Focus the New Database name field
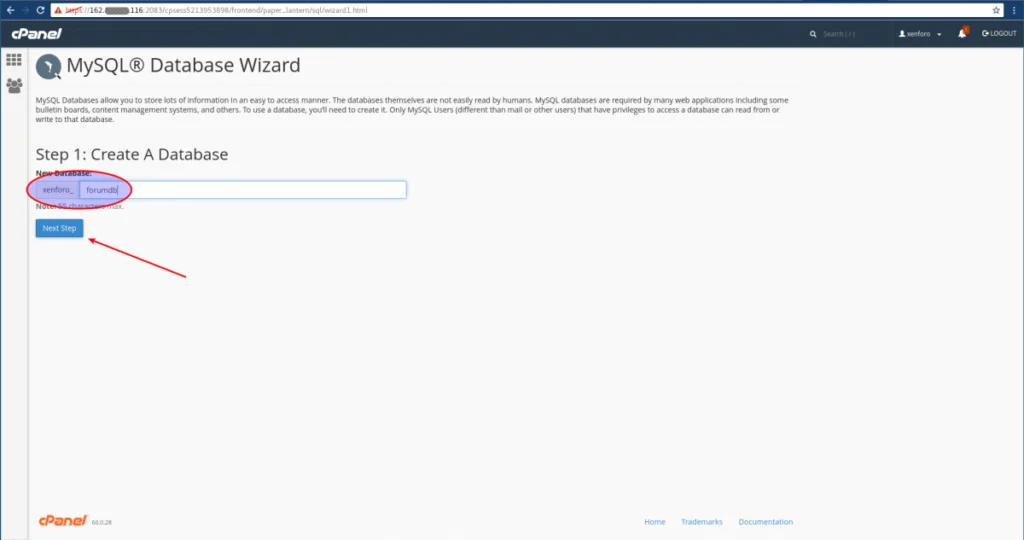This screenshot has width=1024, height=540. pos(243,190)
